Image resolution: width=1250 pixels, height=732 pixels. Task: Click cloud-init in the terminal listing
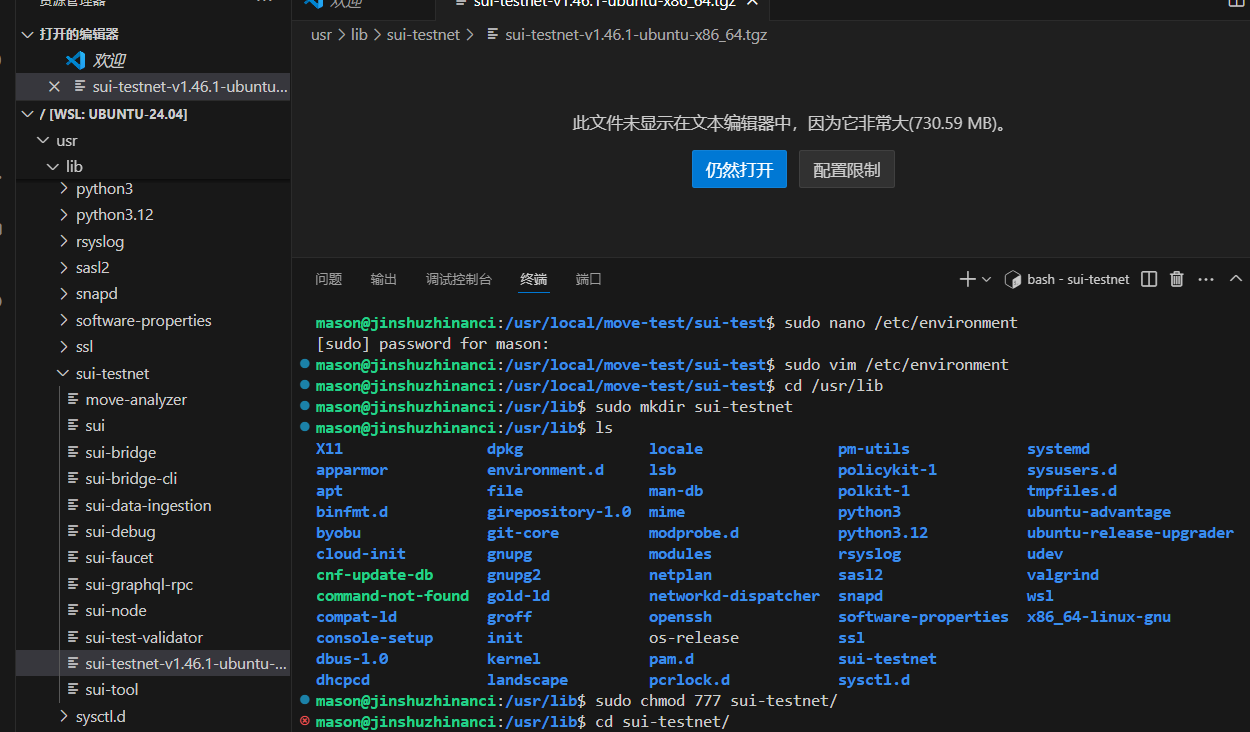(x=361, y=554)
